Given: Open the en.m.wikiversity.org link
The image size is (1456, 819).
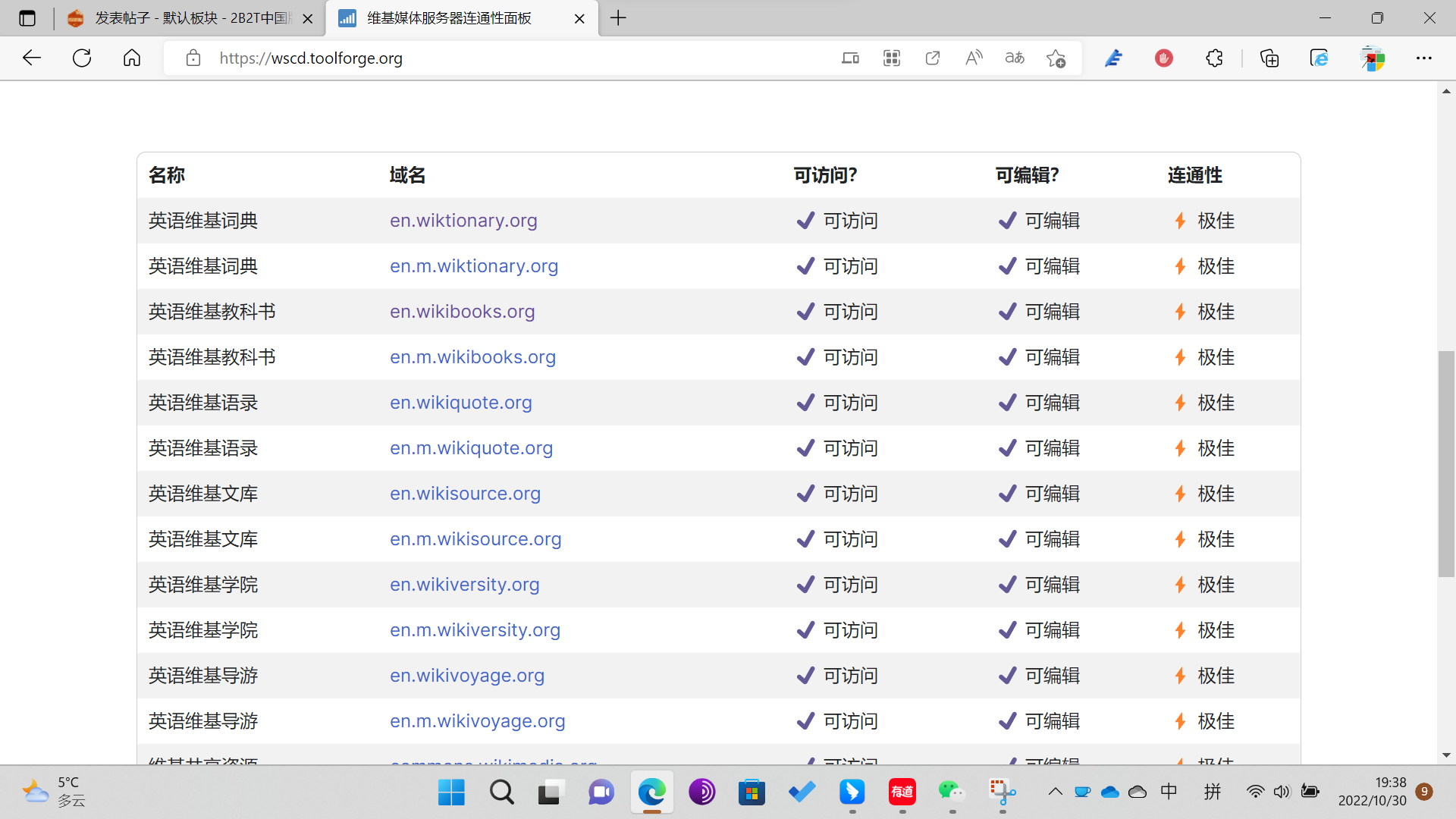Looking at the screenshot, I should click(x=475, y=630).
